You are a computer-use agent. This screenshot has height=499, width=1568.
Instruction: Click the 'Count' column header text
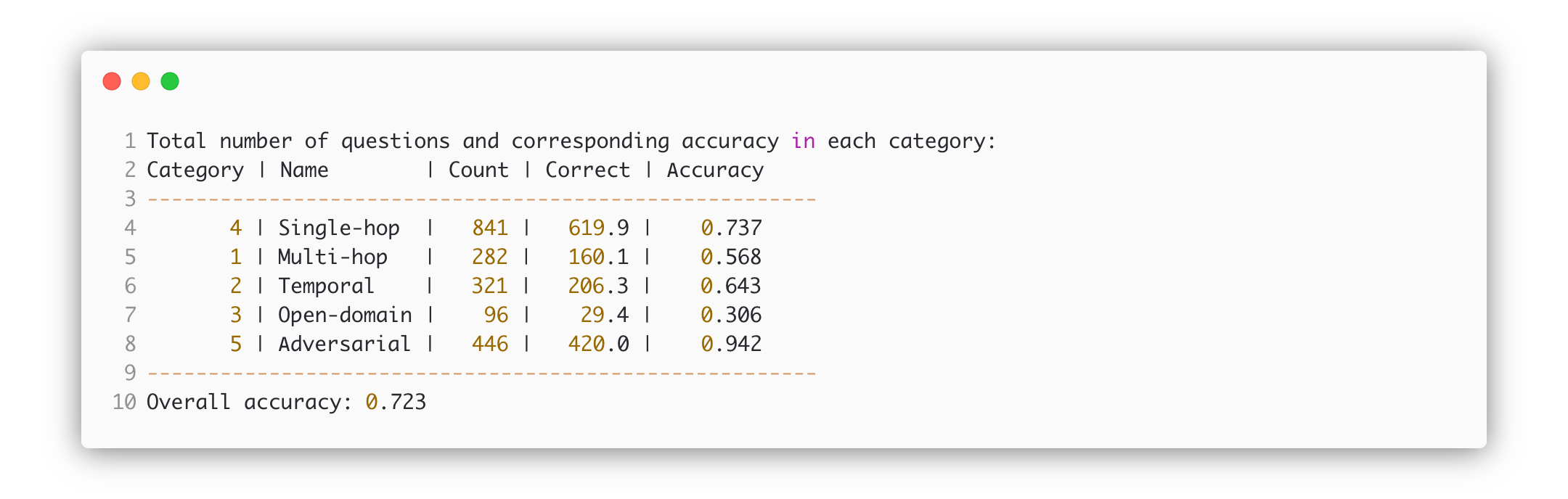tap(478, 170)
